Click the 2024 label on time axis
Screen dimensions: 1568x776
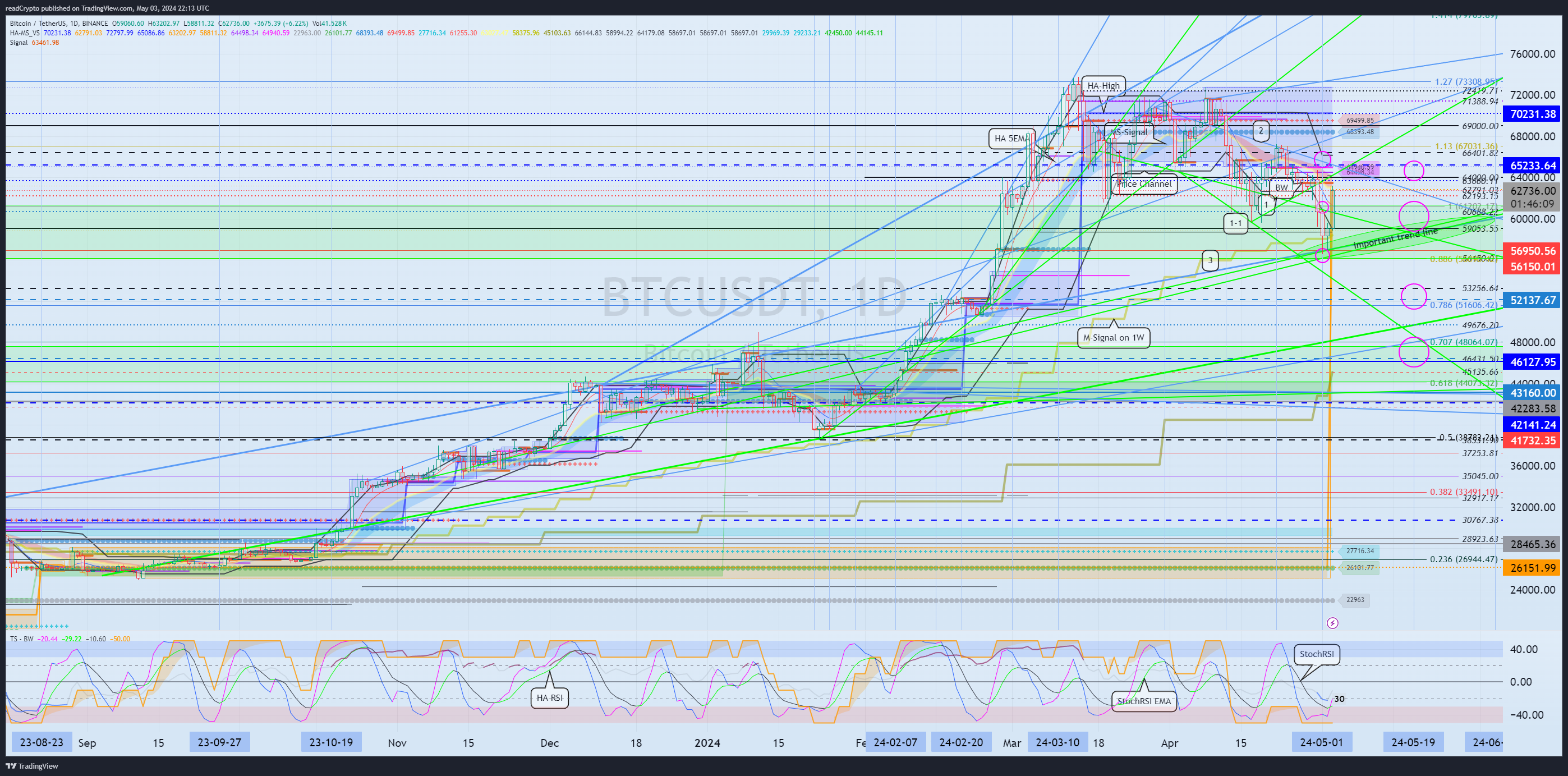click(x=707, y=742)
